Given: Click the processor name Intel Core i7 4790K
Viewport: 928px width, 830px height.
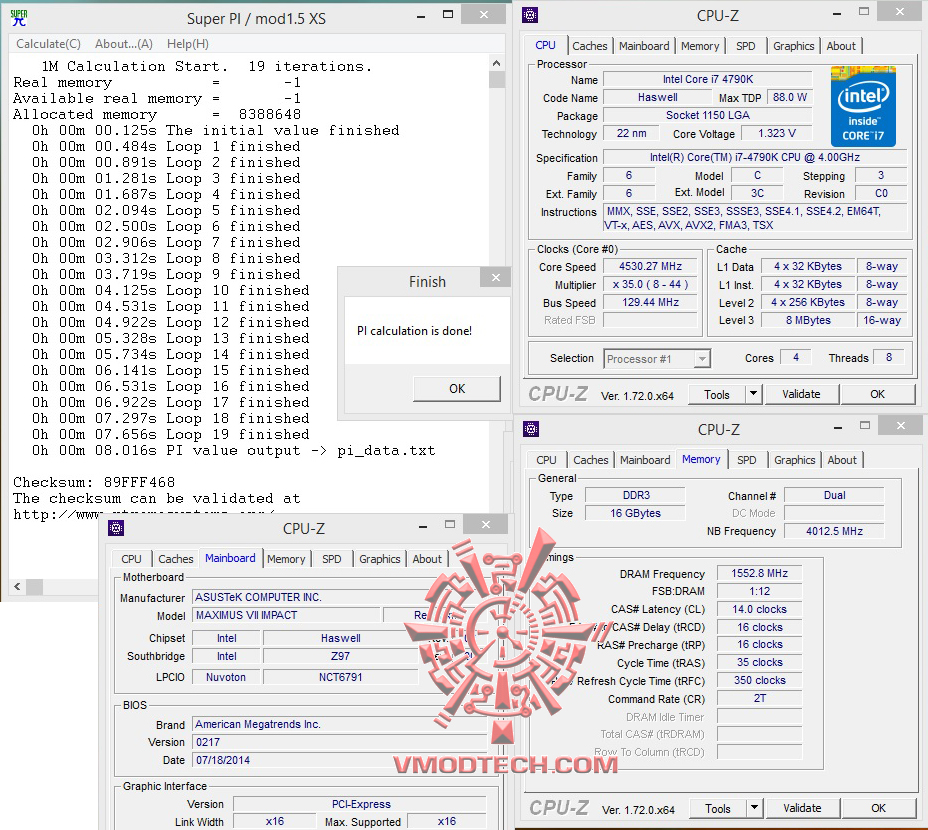Looking at the screenshot, I should (x=708, y=79).
